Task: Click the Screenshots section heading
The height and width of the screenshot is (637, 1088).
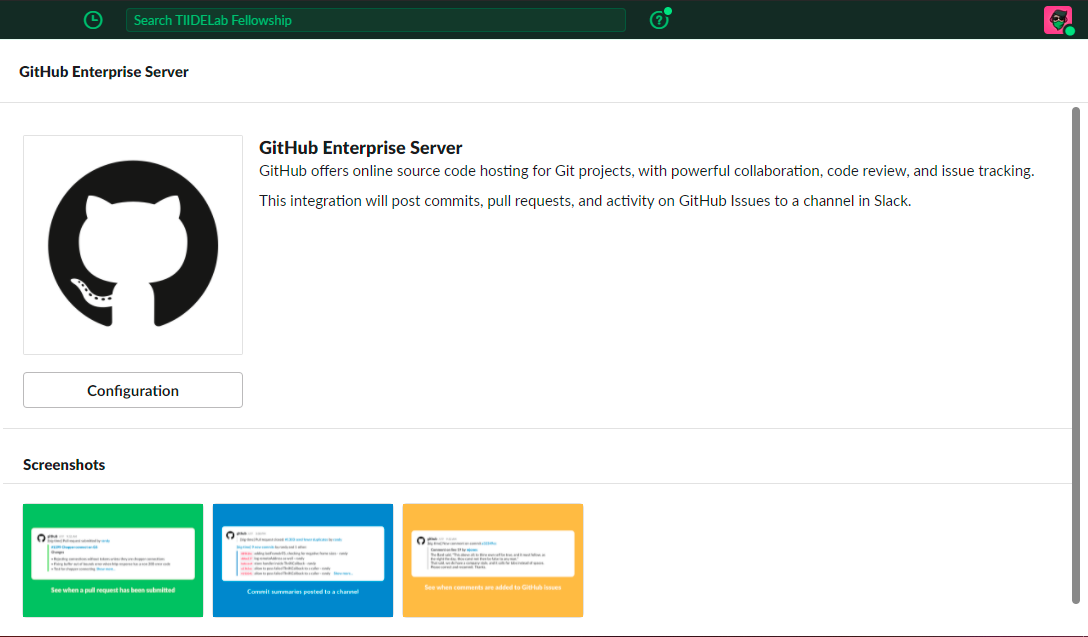Action: pos(64,464)
